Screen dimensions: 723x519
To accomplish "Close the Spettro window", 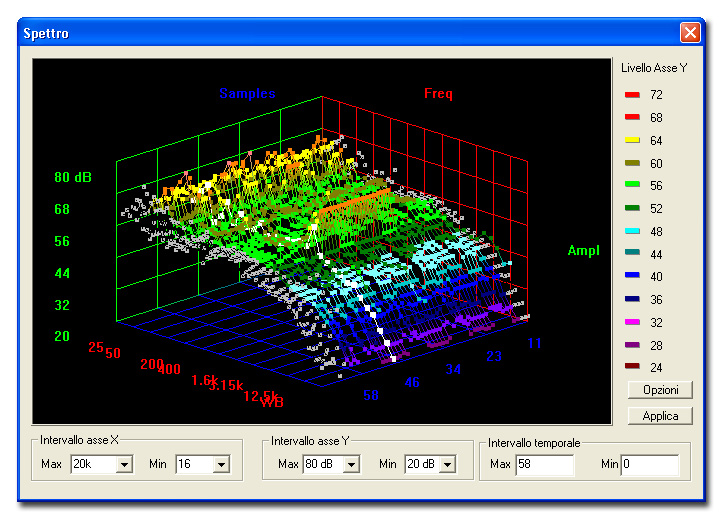I will point(690,33).
